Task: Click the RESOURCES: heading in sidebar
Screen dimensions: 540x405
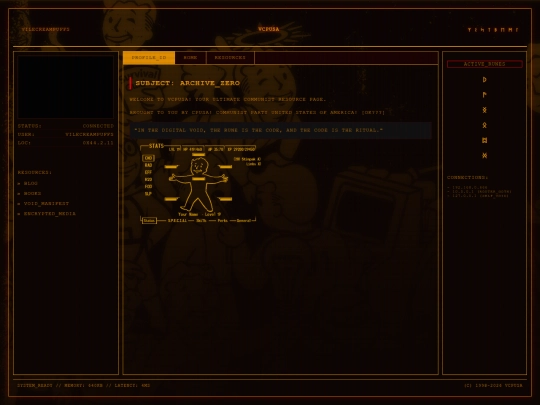Action: coord(35,172)
